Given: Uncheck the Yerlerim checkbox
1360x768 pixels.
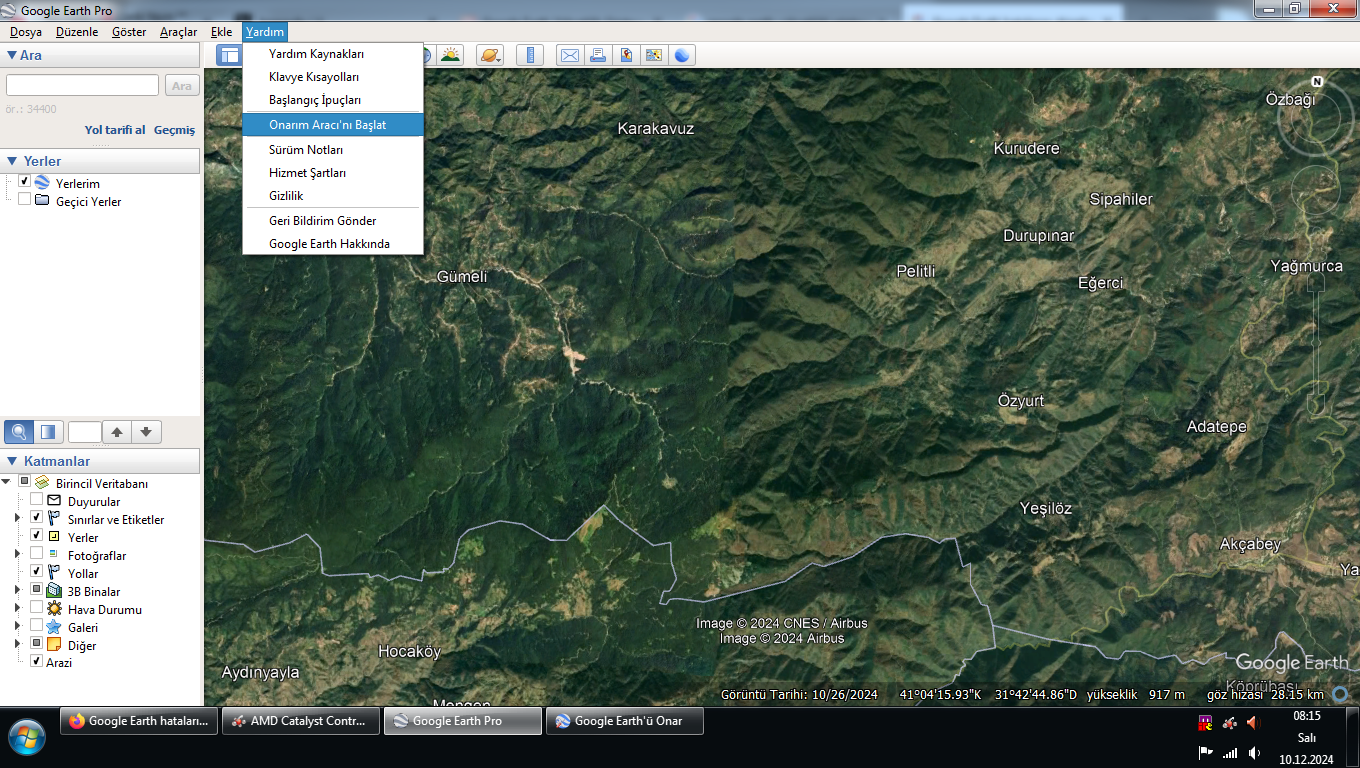Looking at the screenshot, I should pyautogui.click(x=25, y=182).
